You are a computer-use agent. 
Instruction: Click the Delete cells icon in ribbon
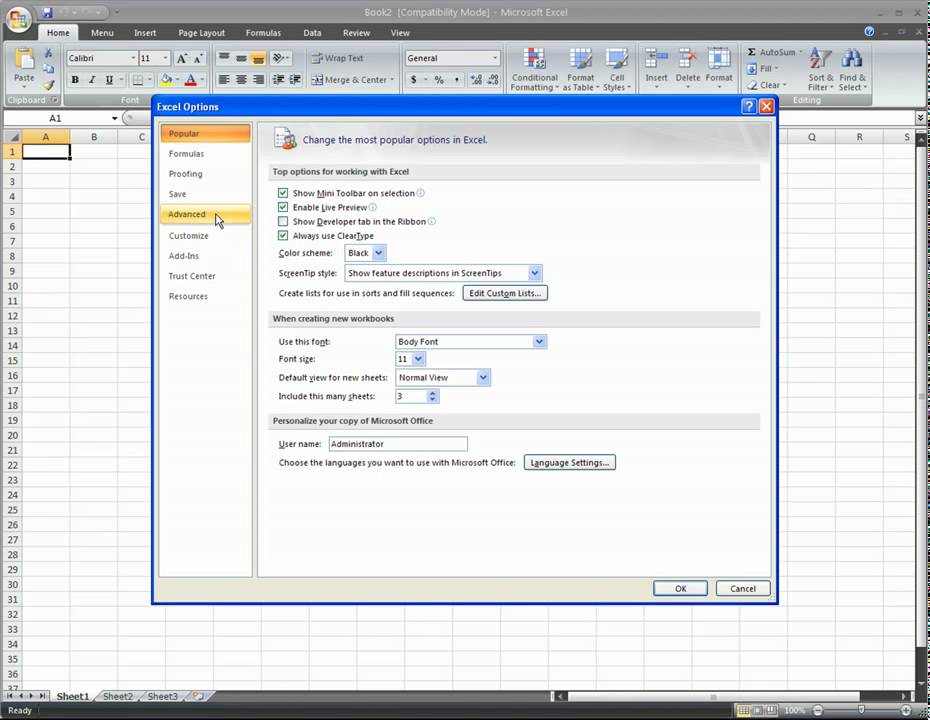pos(687,59)
